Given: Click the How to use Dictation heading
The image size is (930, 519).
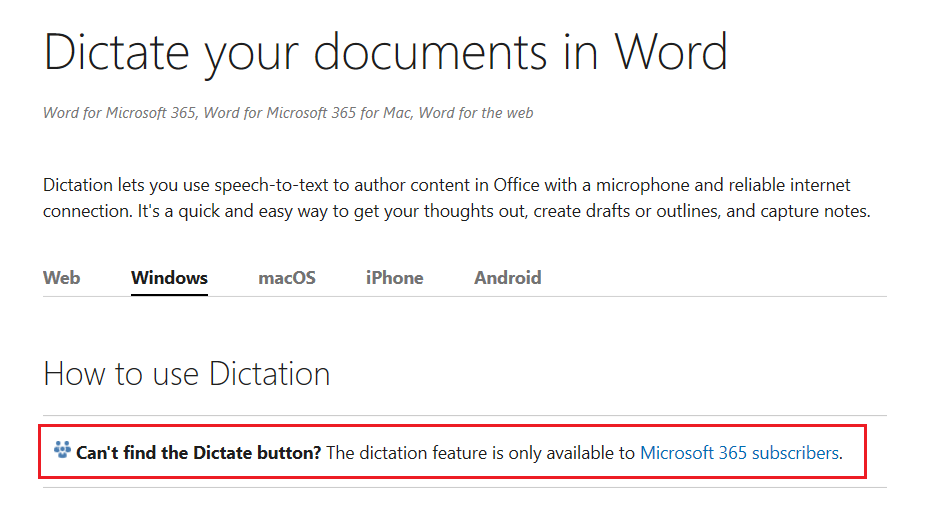Looking at the screenshot, I should coord(186,374).
